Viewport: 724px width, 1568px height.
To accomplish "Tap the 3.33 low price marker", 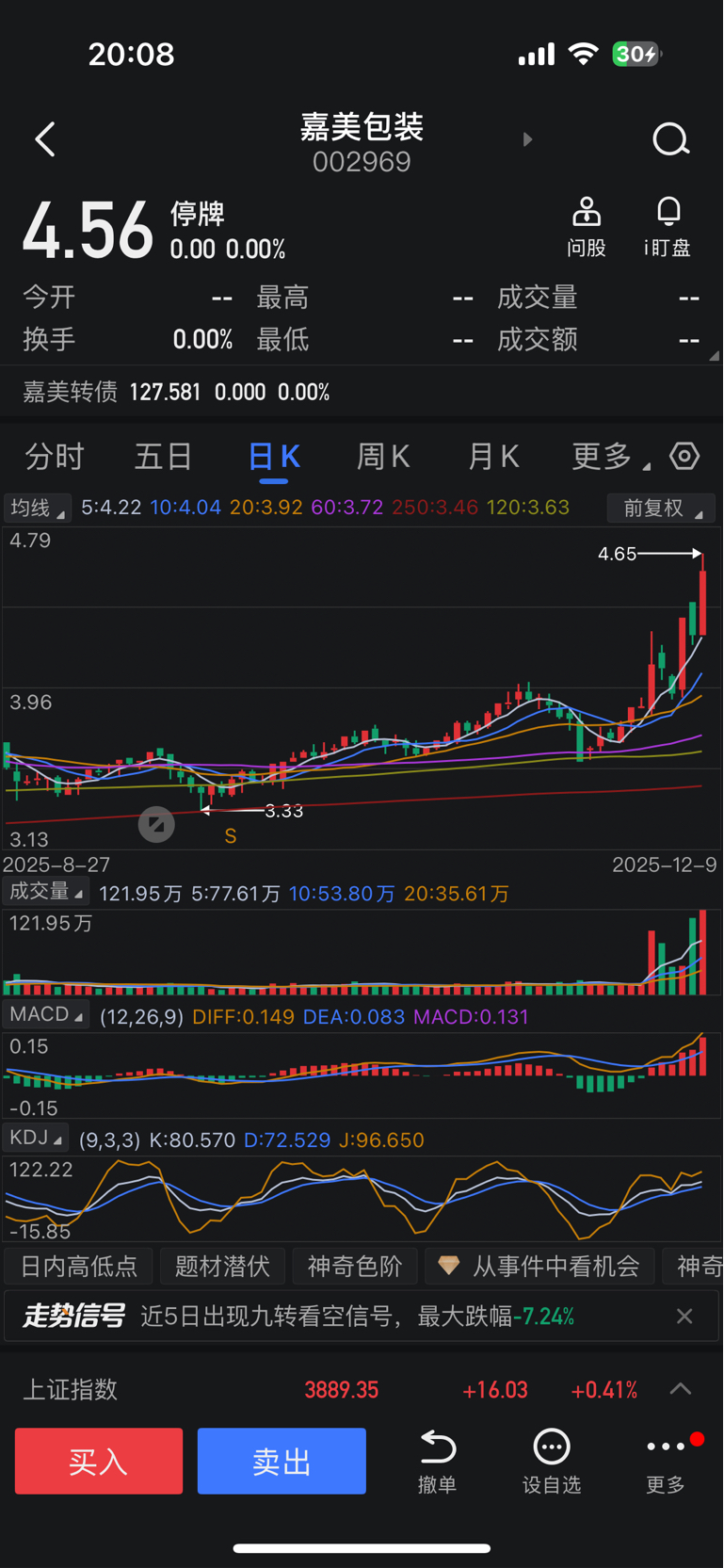I will click(283, 811).
